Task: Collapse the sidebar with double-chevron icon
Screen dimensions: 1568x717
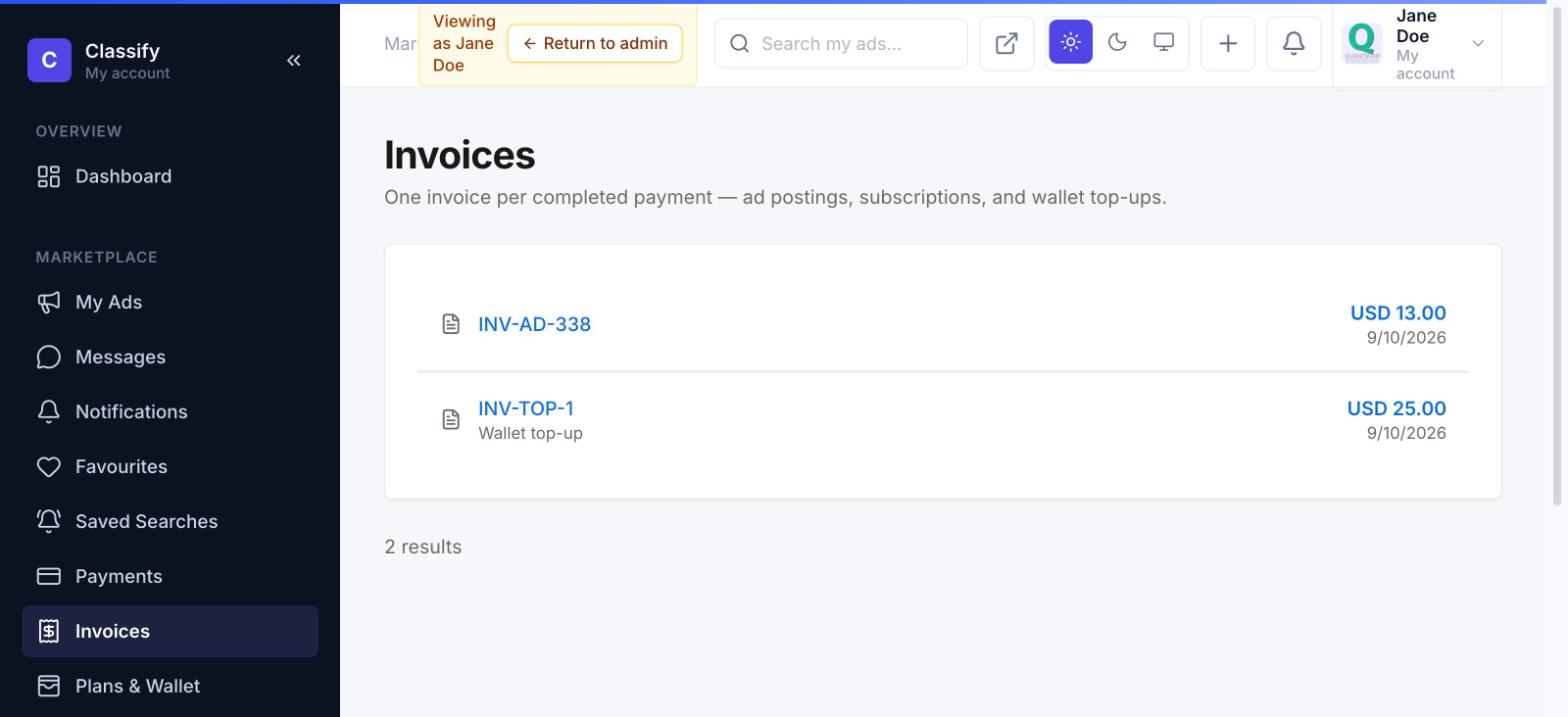Action: click(293, 60)
